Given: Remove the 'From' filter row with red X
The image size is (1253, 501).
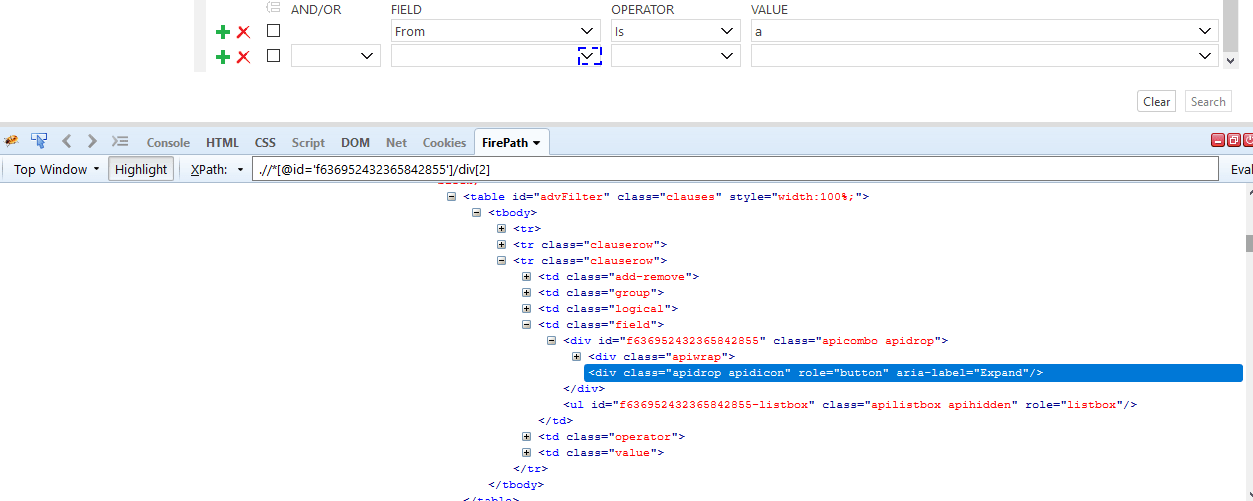Looking at the screenshot, I should [x=243, y=32].
